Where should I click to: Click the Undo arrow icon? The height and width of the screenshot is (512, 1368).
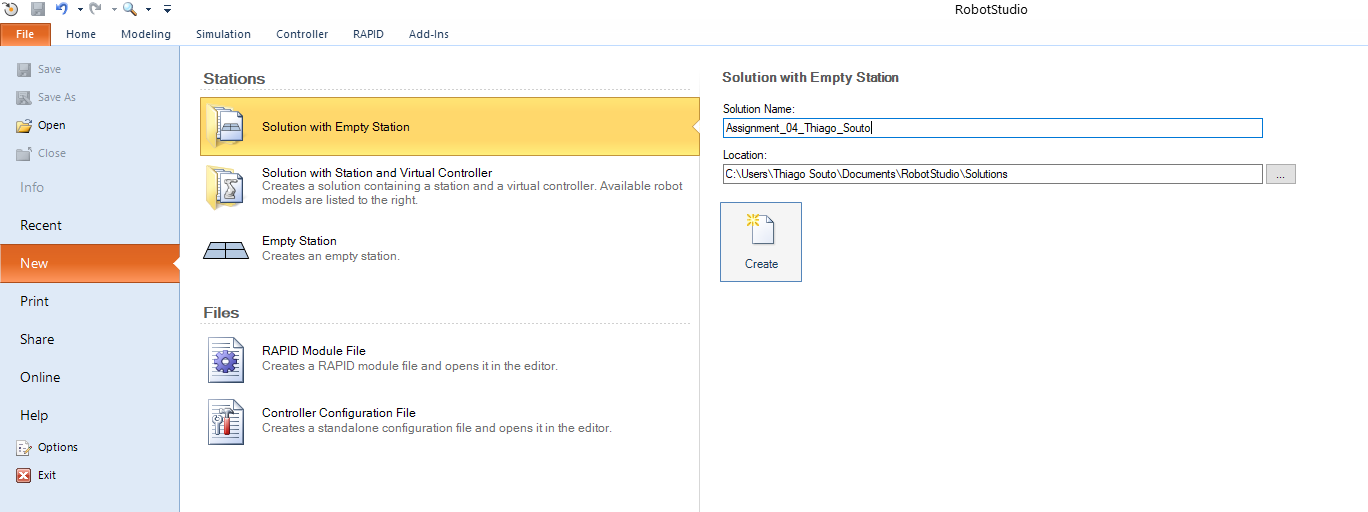click(x=62, y=9)
